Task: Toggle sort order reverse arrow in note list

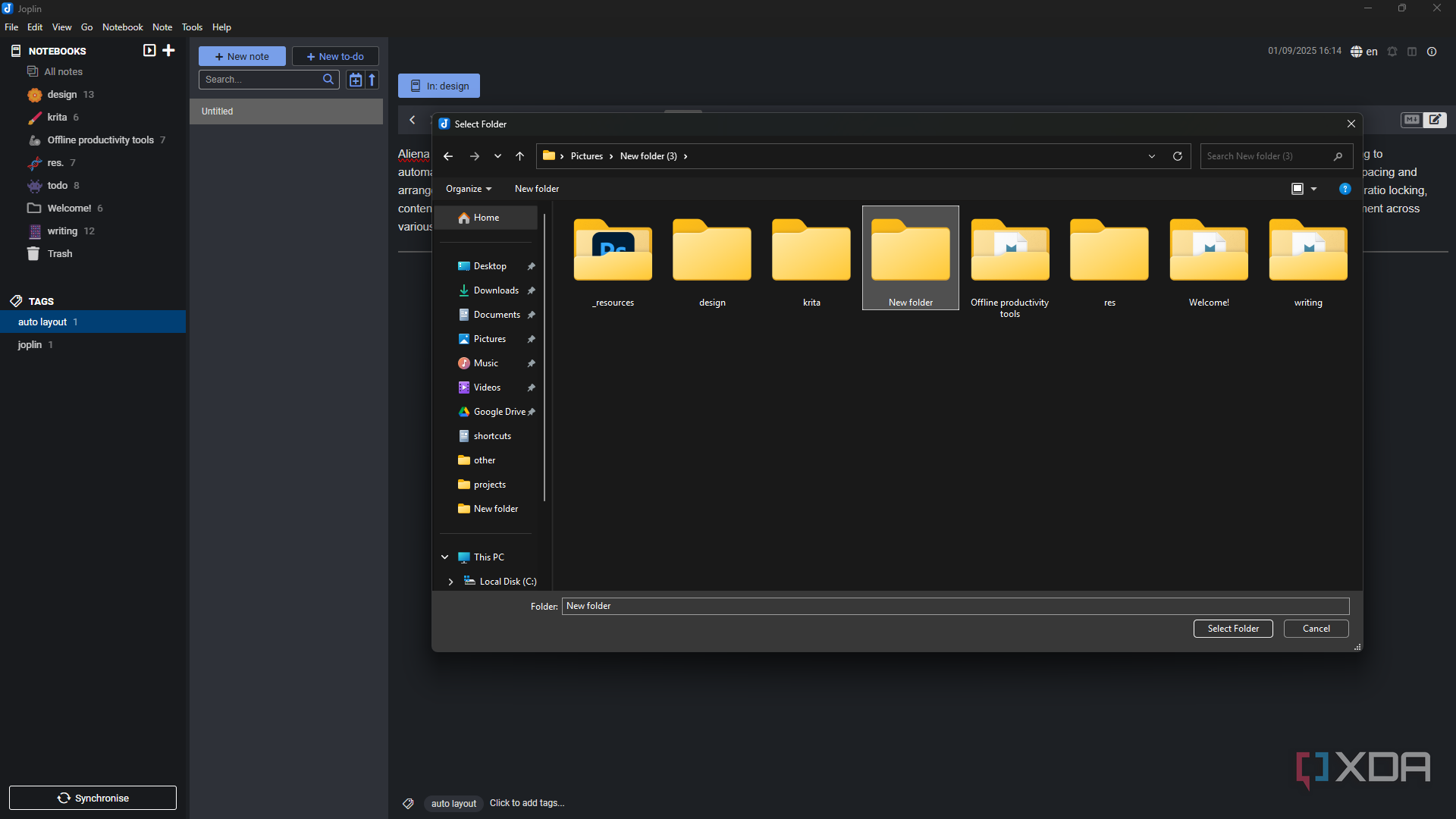Action: point(372,80)
